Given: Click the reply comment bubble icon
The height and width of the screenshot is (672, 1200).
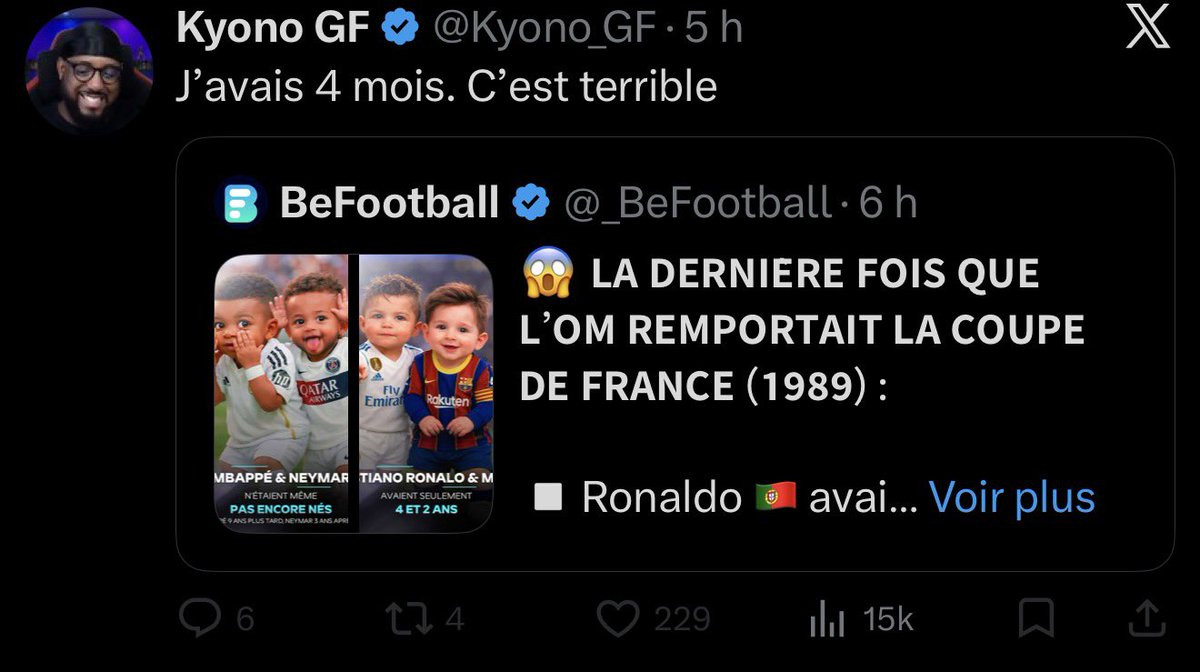Looking at the screenshot, I should [199, 619].
